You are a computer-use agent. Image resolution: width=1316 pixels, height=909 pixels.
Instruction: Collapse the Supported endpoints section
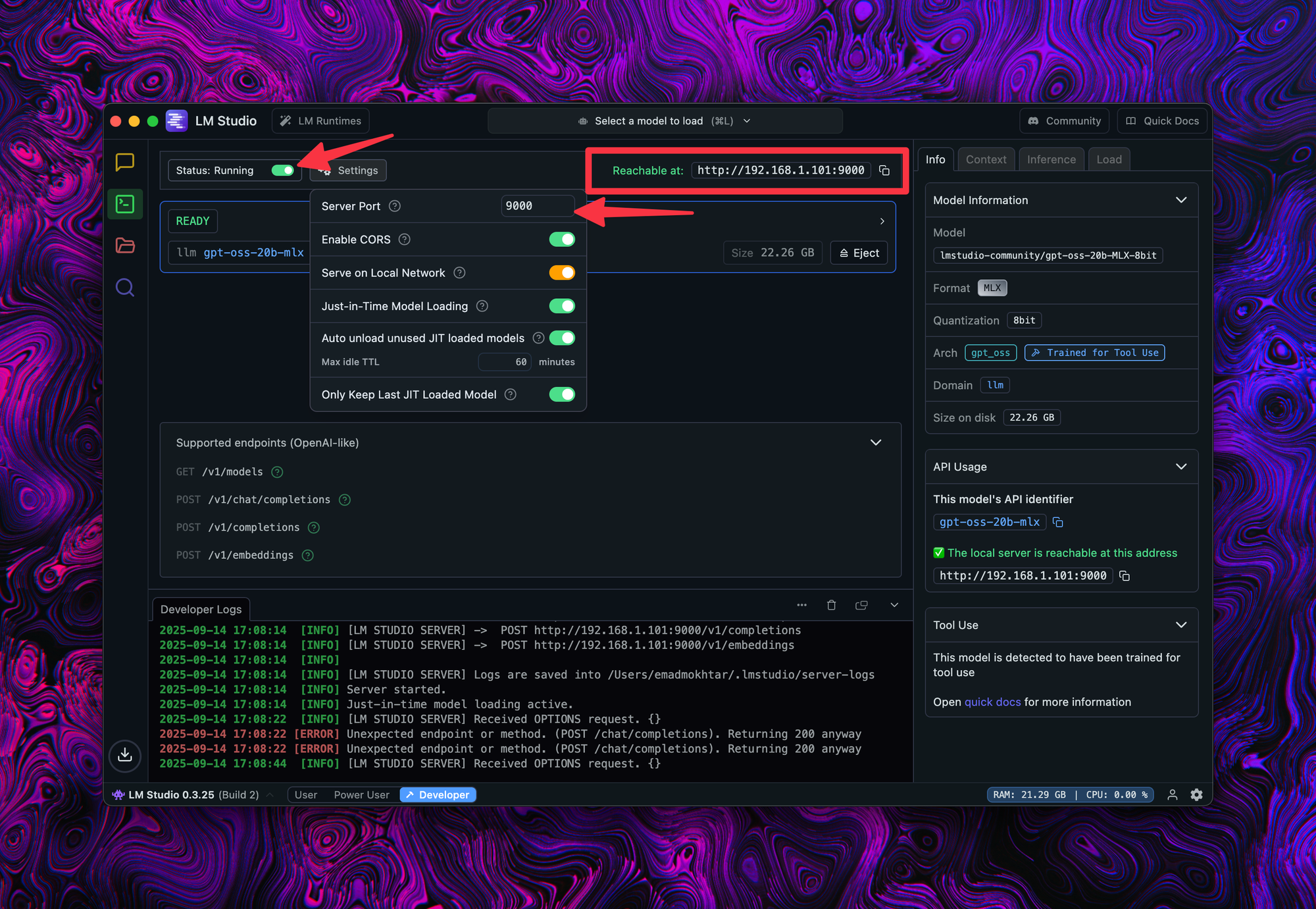(x=876, y=442)
